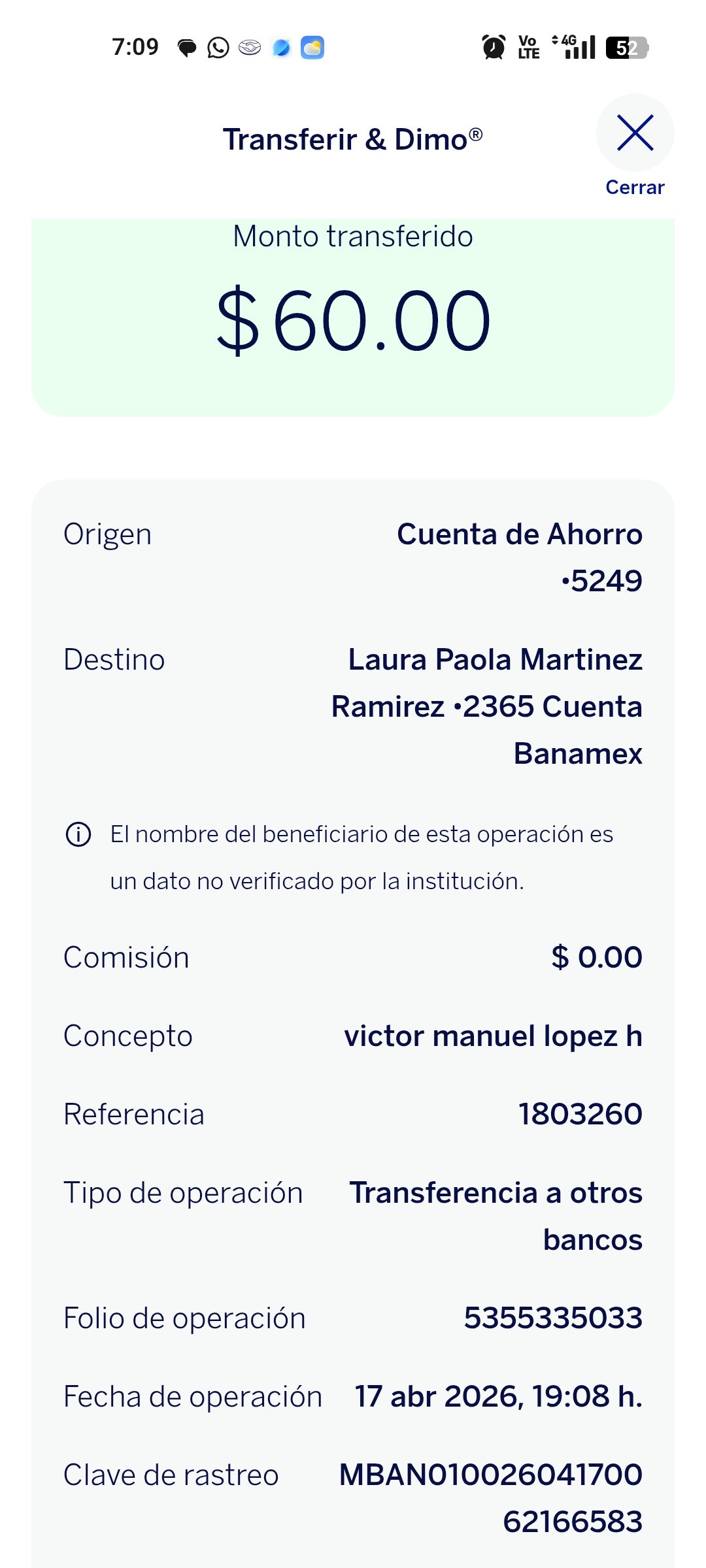Tap the Referencia number 1803260

(580, 1114)
